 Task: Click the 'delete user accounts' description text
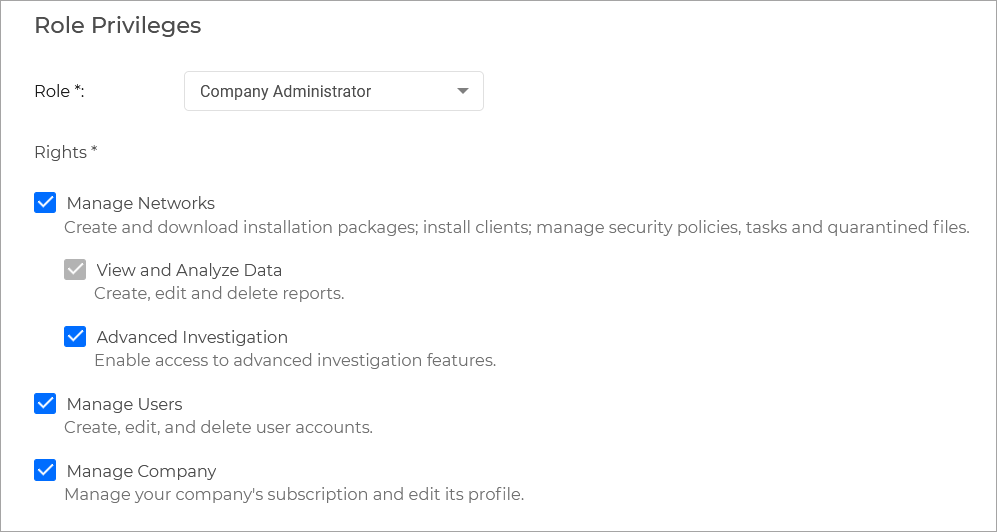click(218, 427)
